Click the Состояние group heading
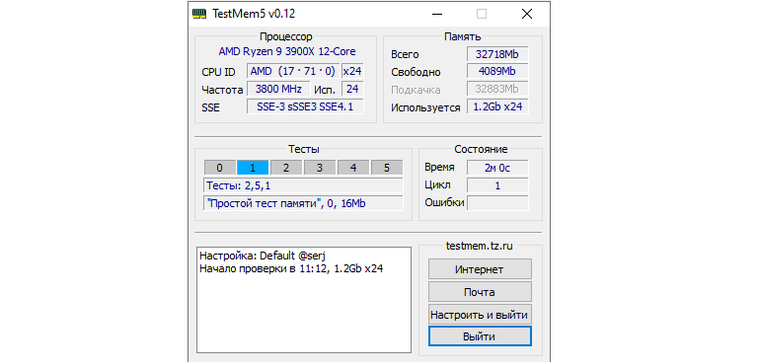 (481, 149)
